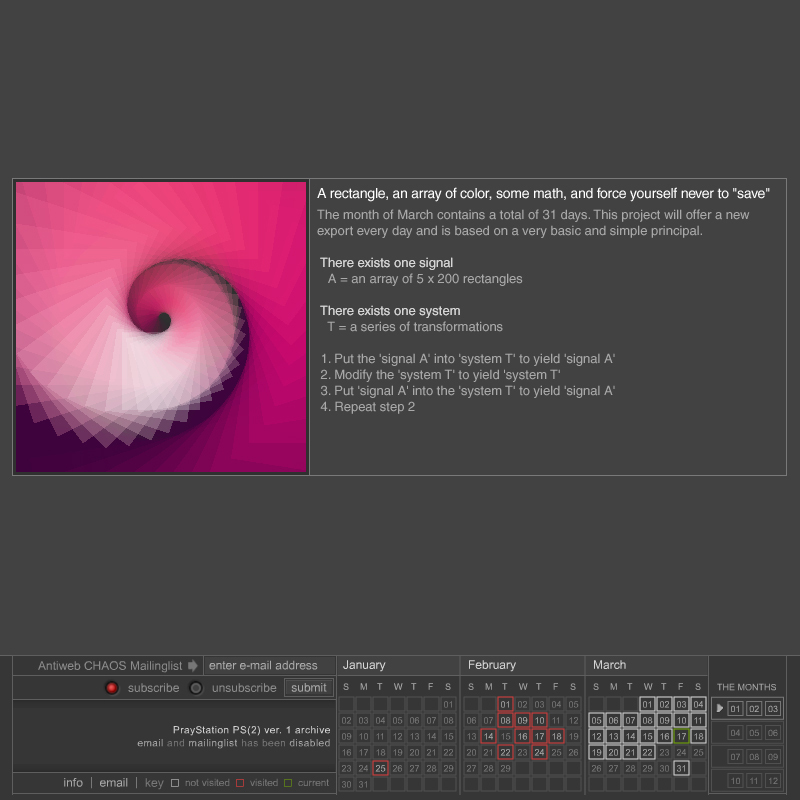The height and width of the screenshot is (800, 800).
Task: Click the submit button
Action: tap(309, 688)
